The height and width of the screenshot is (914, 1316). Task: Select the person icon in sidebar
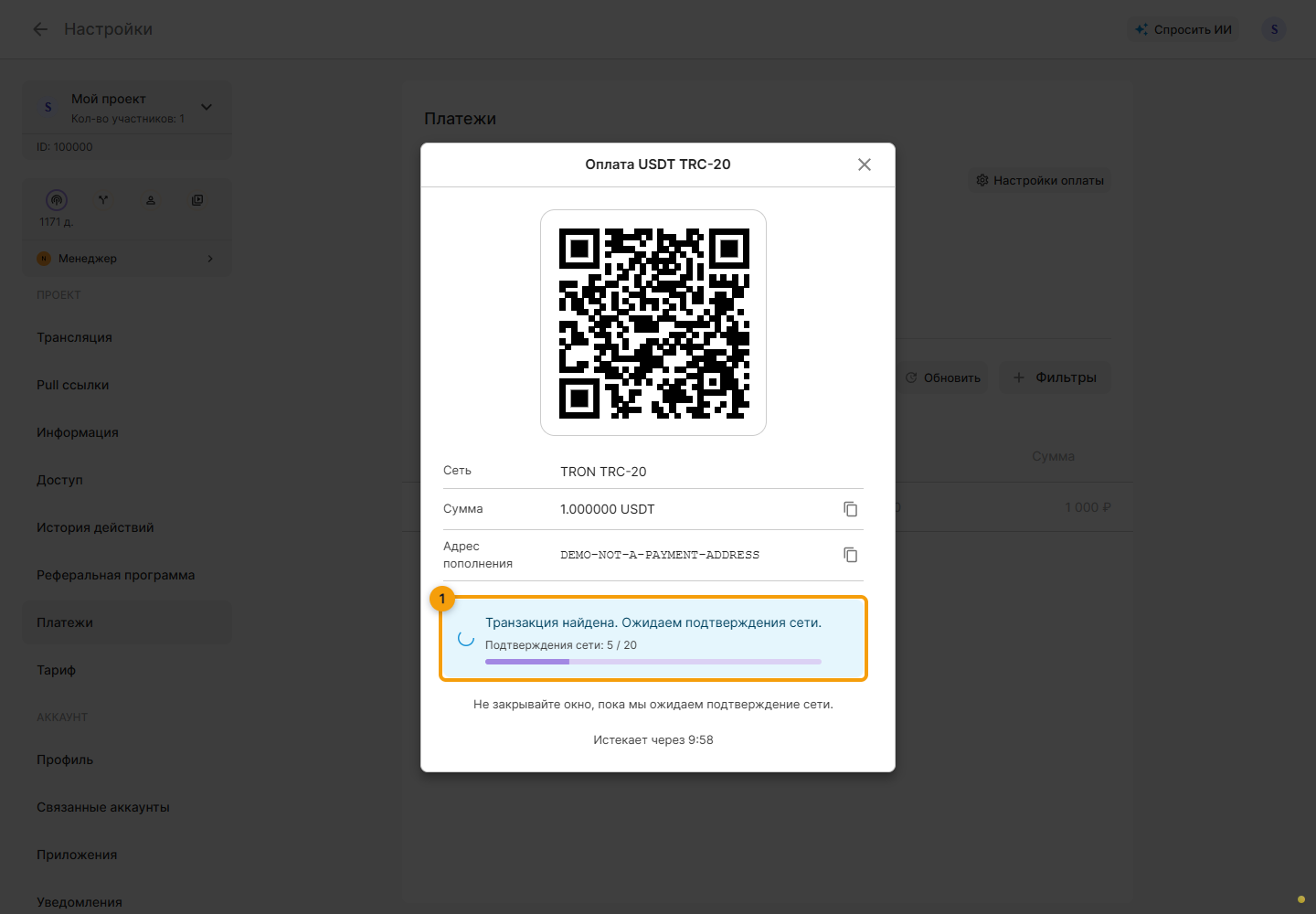pos(151,200)
